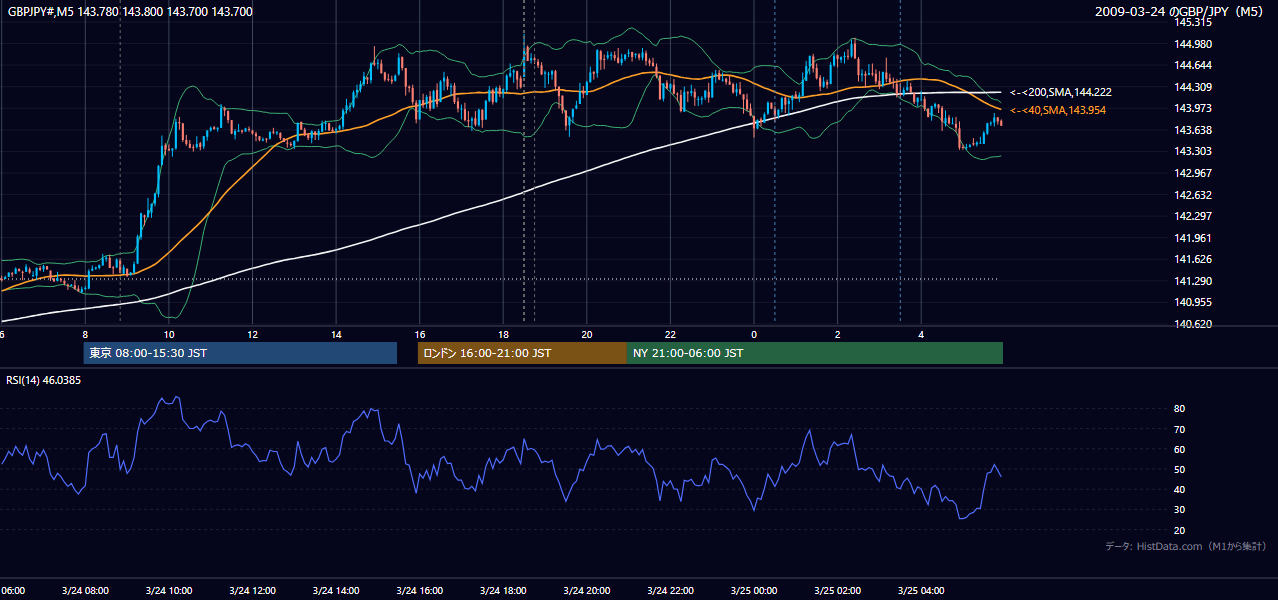Click the 3/24 12:00 bottom time label
1278x600 pixels.
[x=253, y=591]
